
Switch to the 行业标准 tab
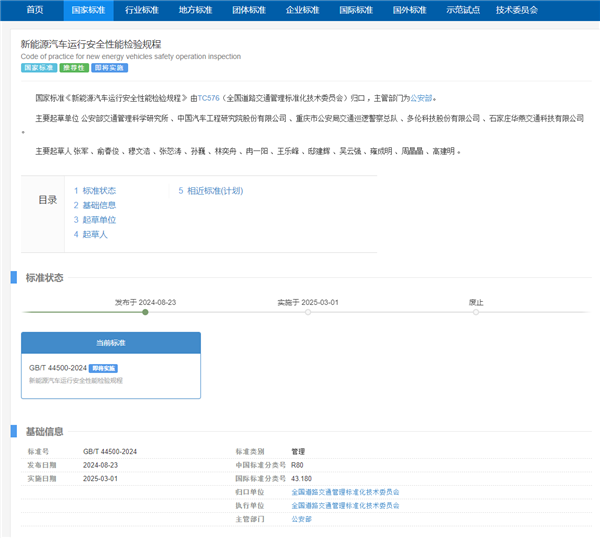click(x=141, y=9)
